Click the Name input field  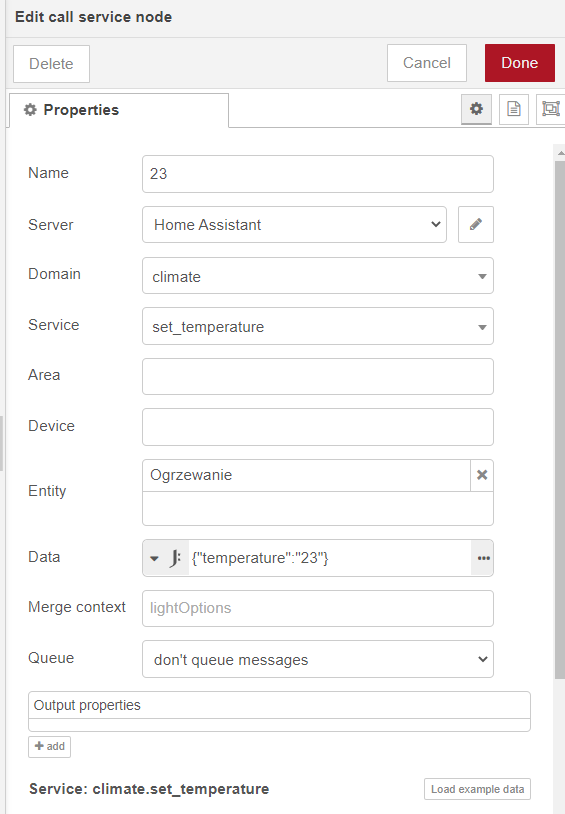pyautogui.click(x=318, y=174)
